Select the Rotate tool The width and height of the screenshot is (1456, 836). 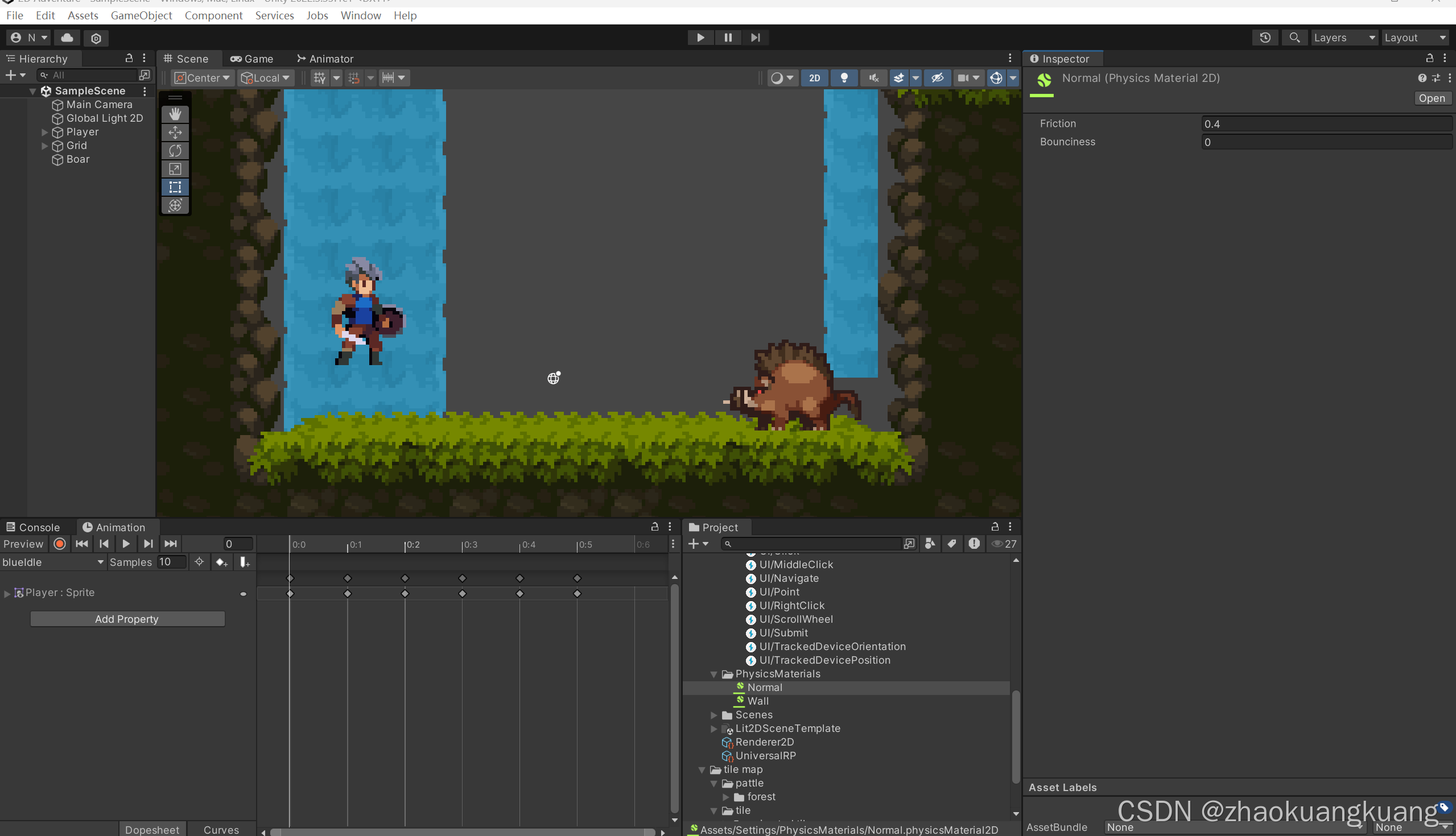tap(175, 151)
